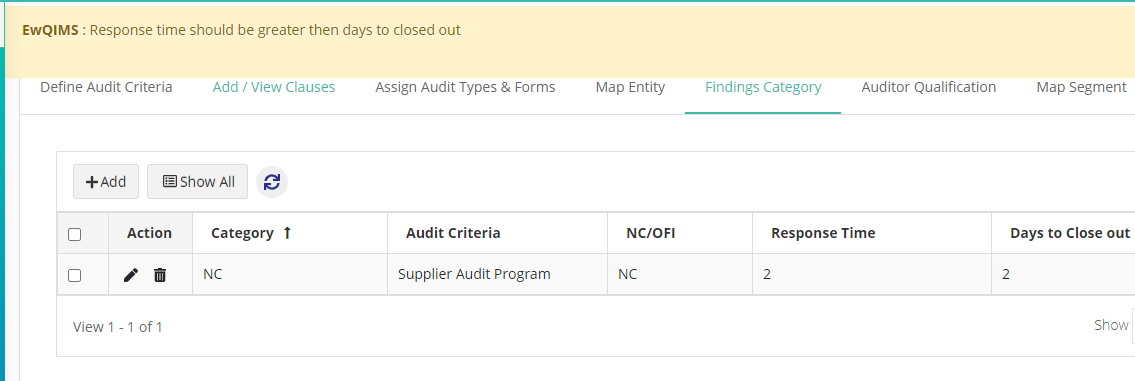Click the Supplier Audit Program cell
Screen dimensions: 1135x381
[x=474, y=275]
